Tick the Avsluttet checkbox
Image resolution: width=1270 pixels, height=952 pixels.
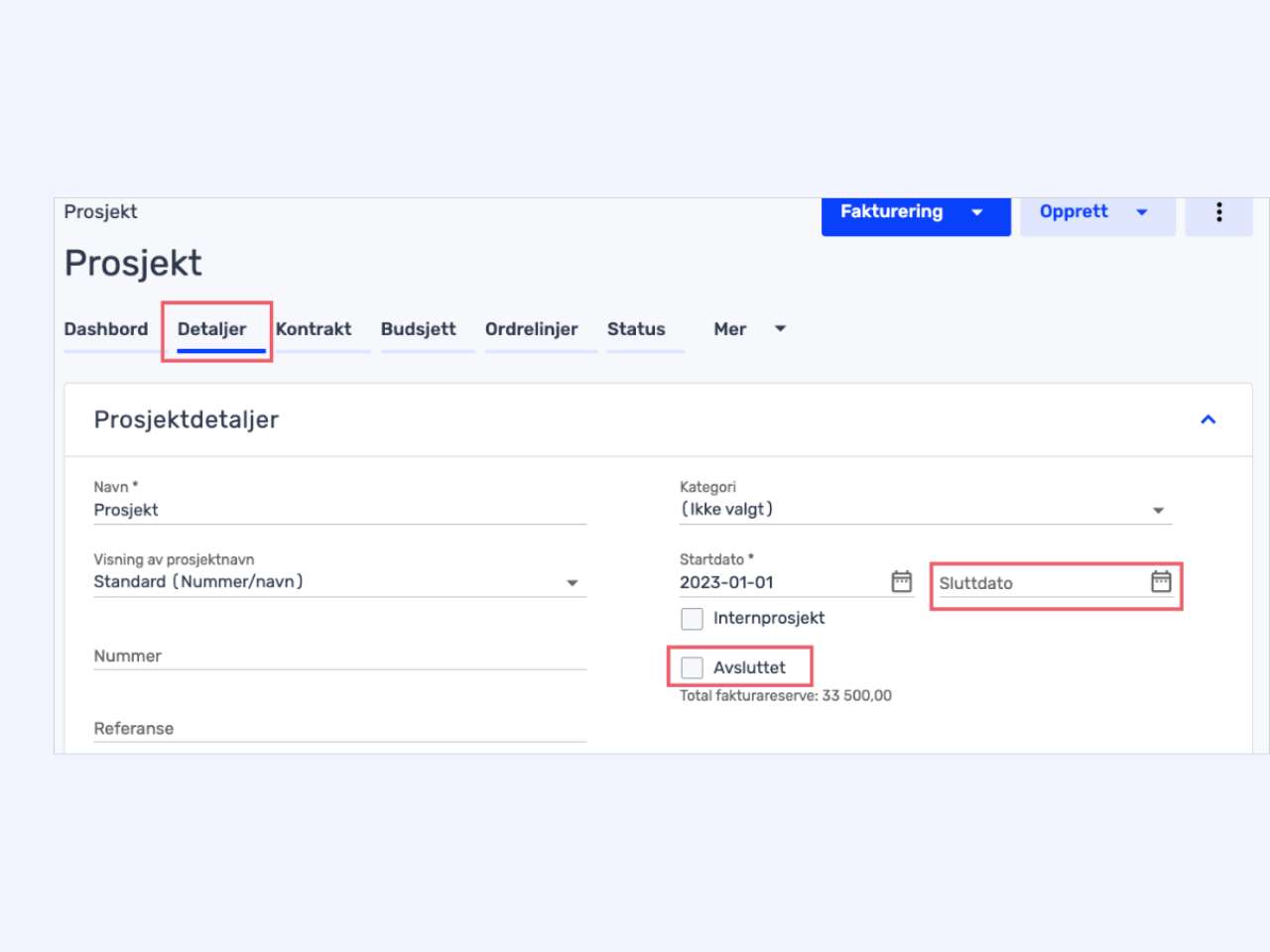tap(692, 667)
